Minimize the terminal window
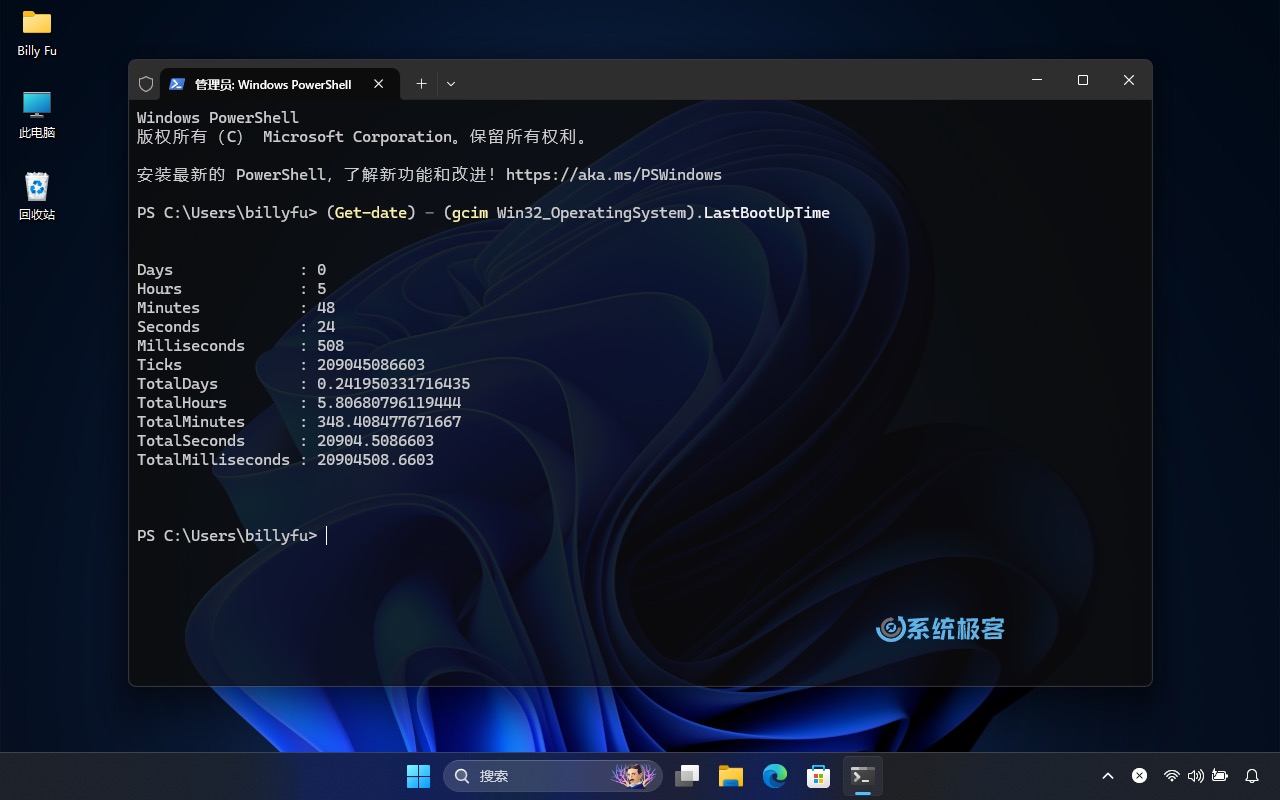 coord(1037,80)
